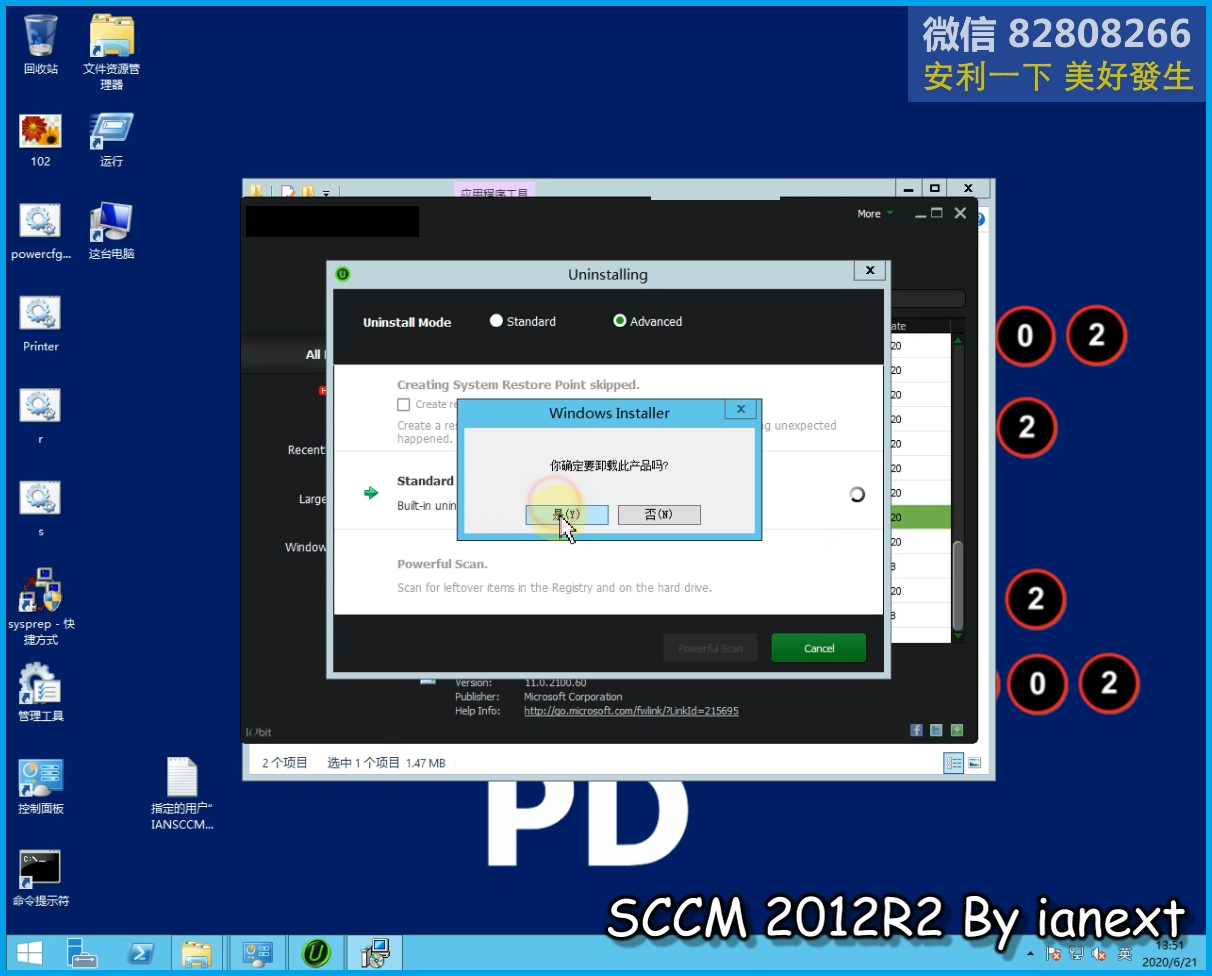Screen dimensions: 1212x976
Task: Open the Printer desktop icon
Action: pos(41,325)
